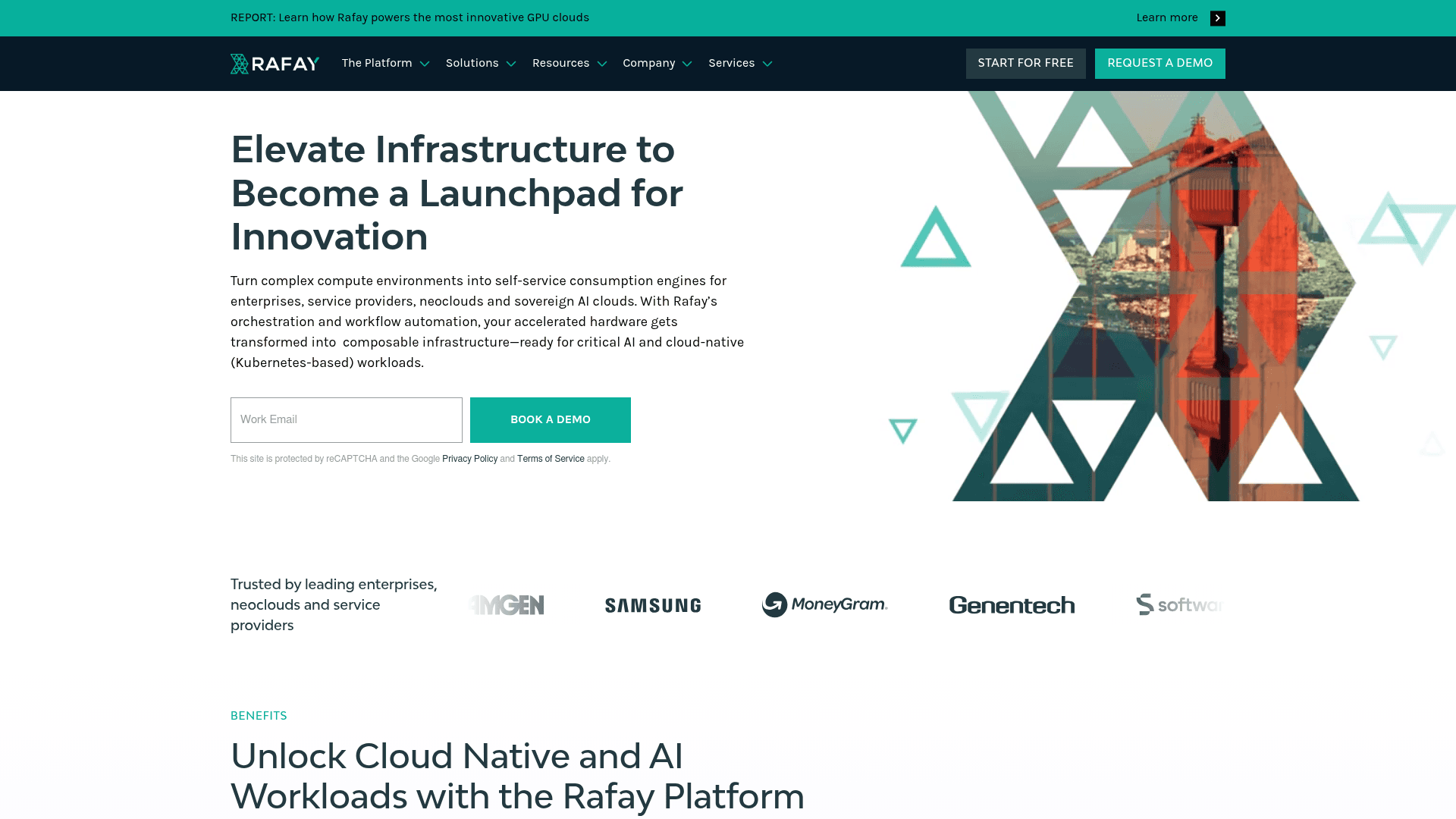Click the MoneyGram logo
Screen dimensions: 1456x819
coord(824,605)
